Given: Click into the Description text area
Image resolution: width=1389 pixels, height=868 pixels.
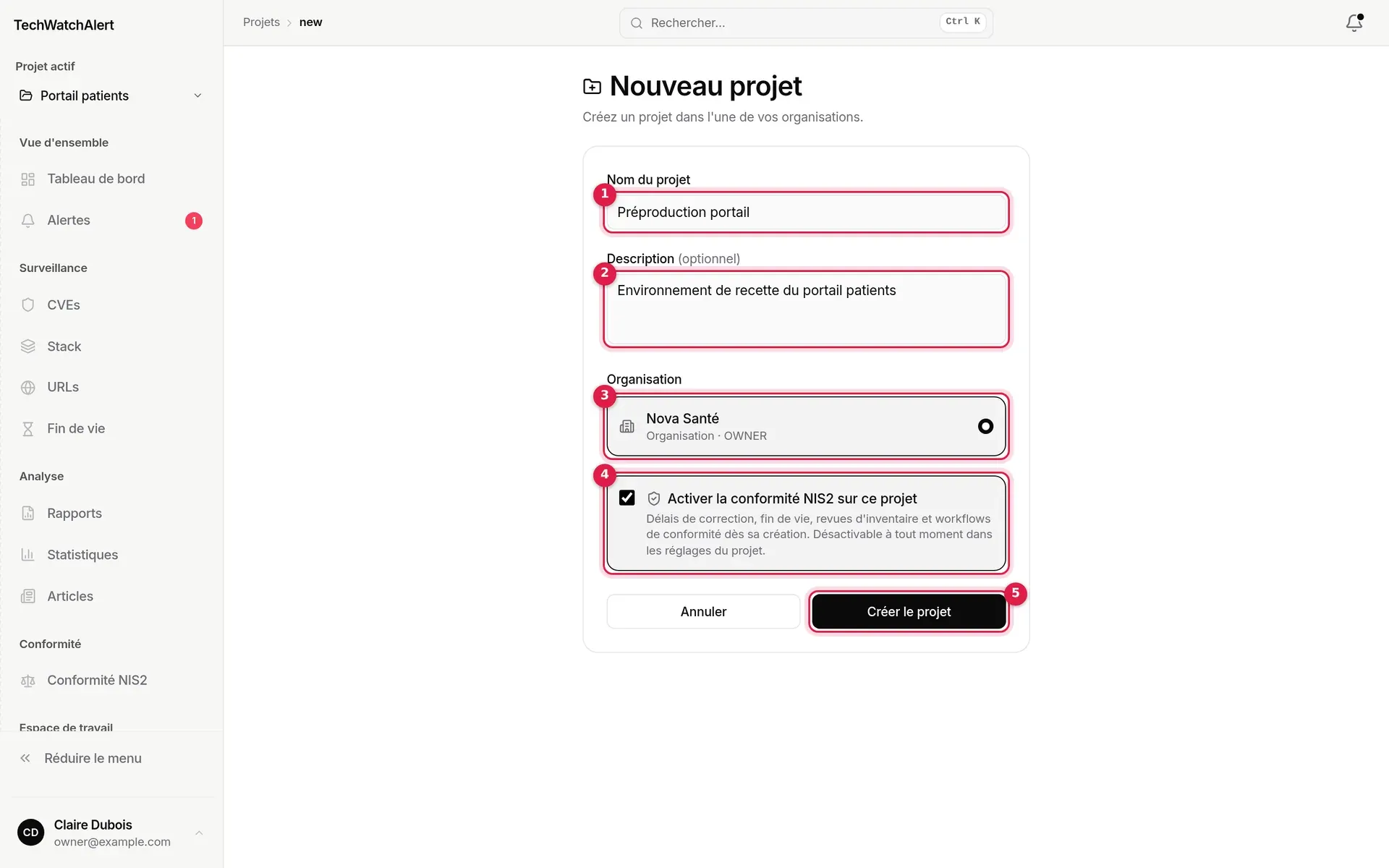Looking at the screenshot, I should [806, 309].
